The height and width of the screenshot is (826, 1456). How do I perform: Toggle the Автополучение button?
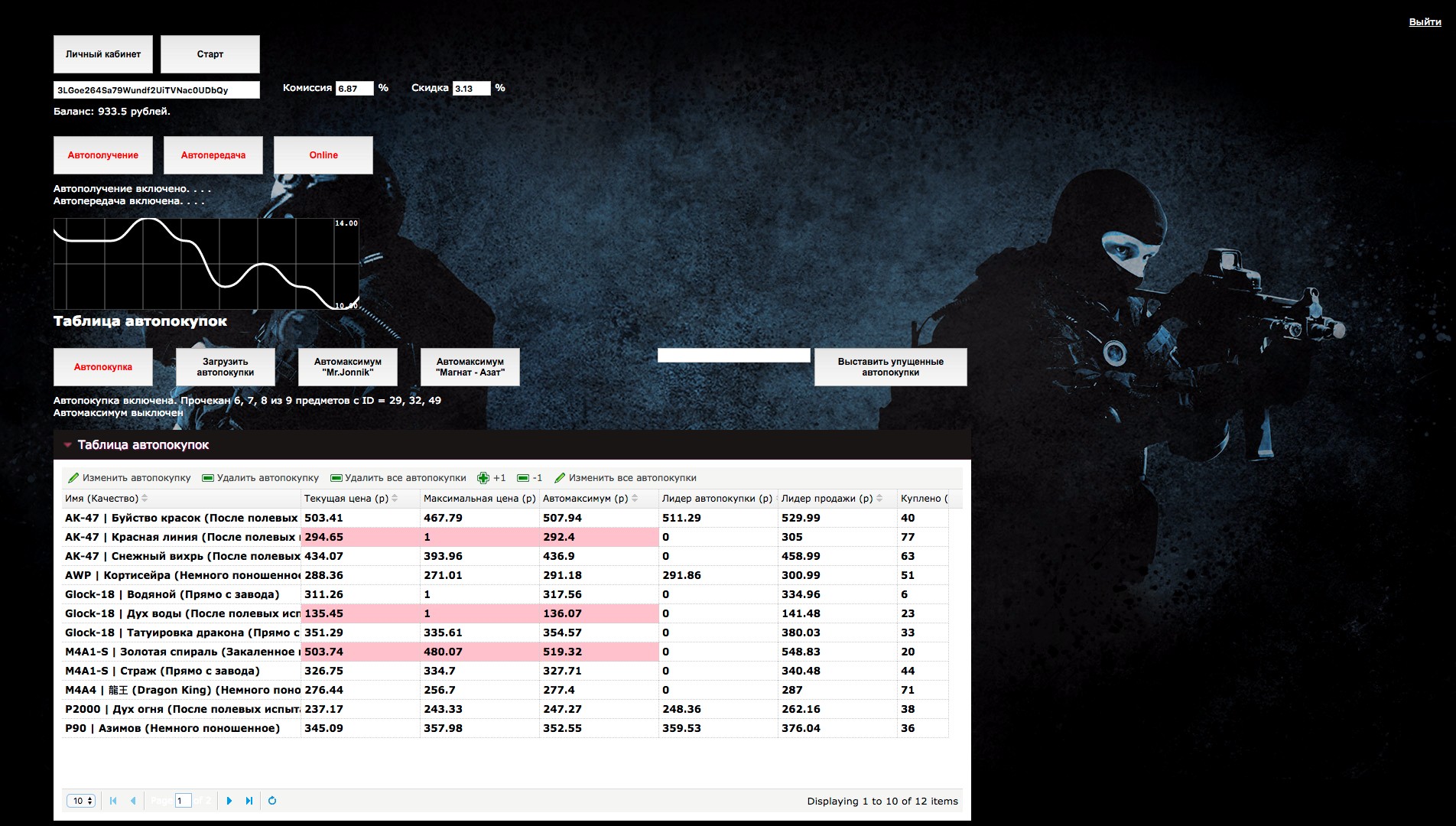point(103,155)
